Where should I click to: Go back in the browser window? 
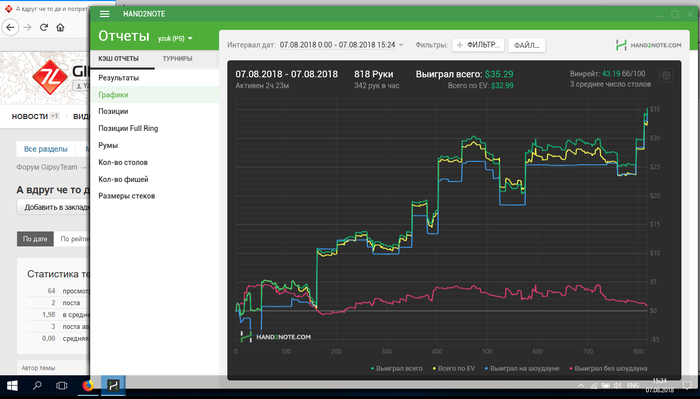click(10, 28)
